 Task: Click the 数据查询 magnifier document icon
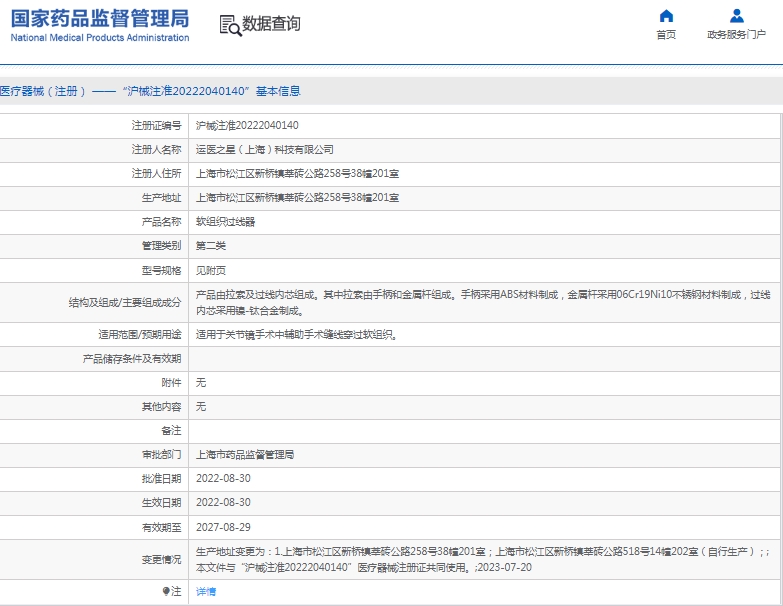click(x=230, y=25)
